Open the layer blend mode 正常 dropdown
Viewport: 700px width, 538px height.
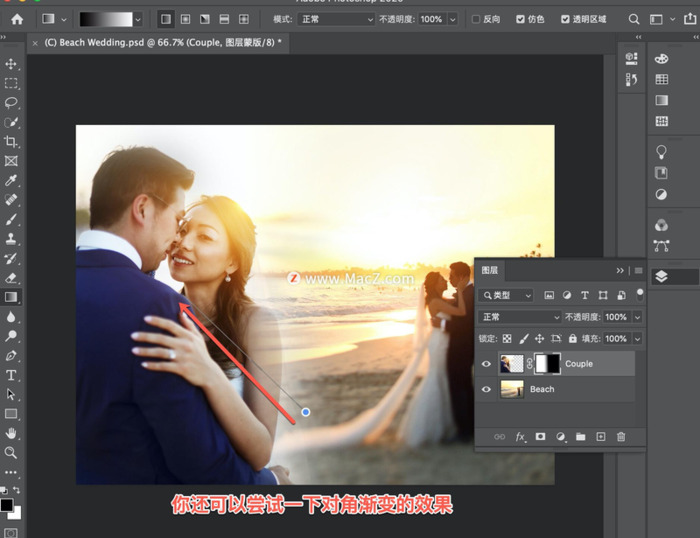519,317
